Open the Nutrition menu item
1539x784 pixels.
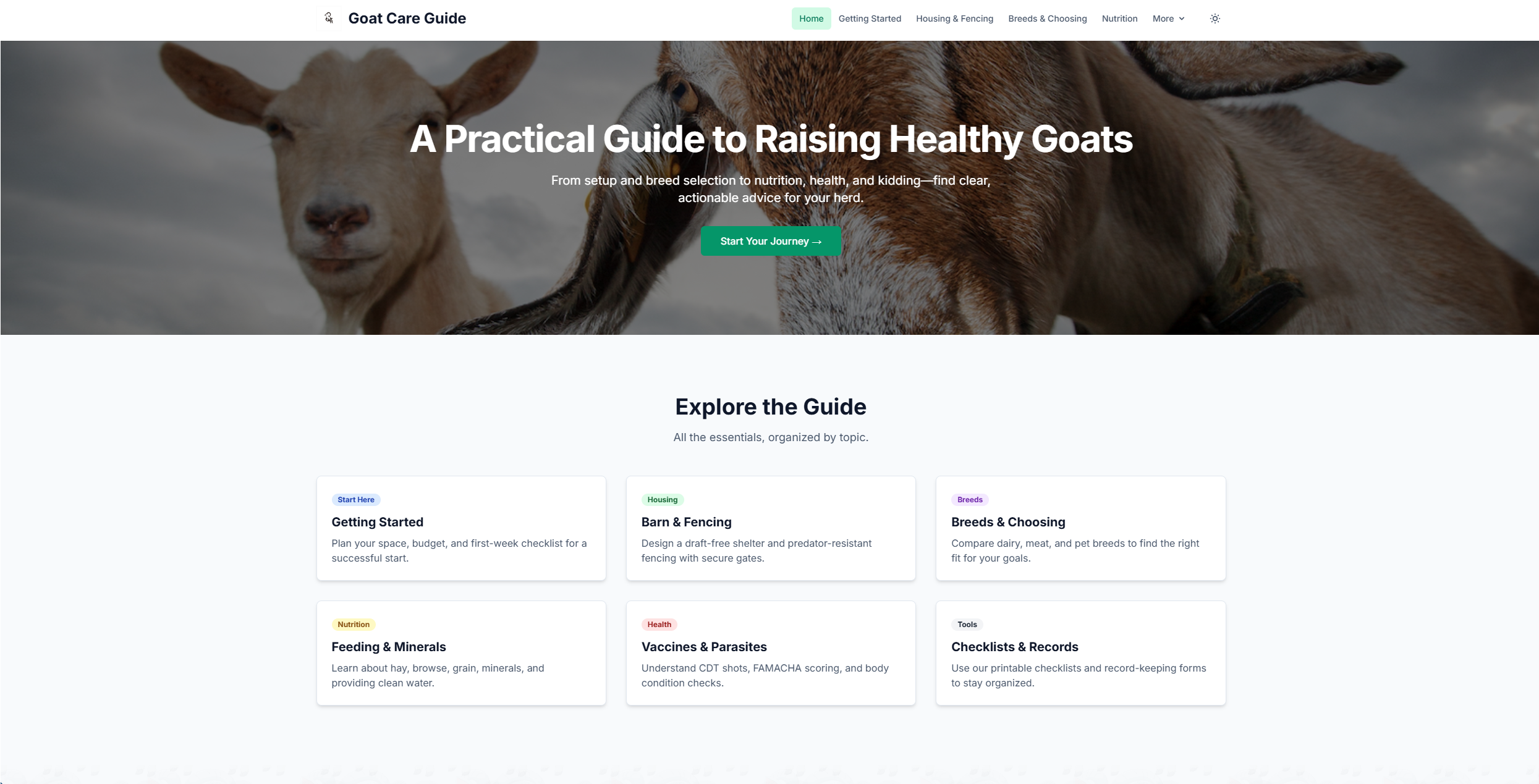click(x=1119, y=19)
